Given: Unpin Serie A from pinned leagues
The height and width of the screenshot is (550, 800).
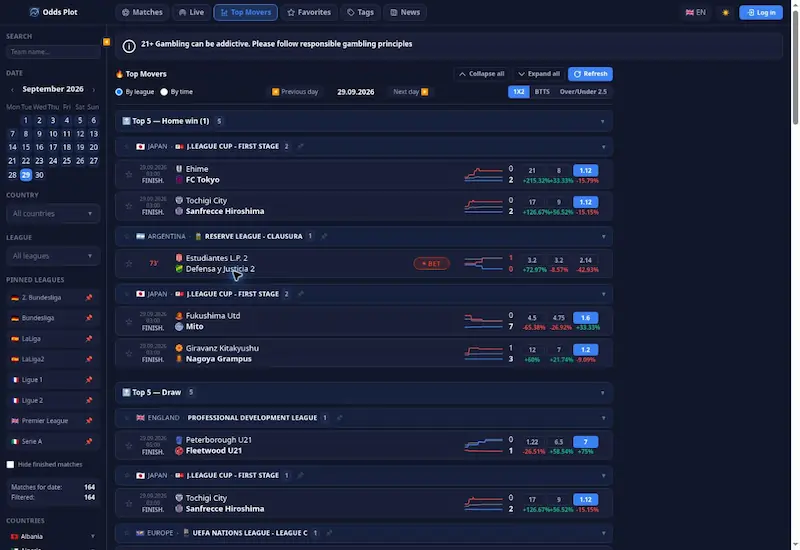Looking at the screenshot, I should [89, 441].
